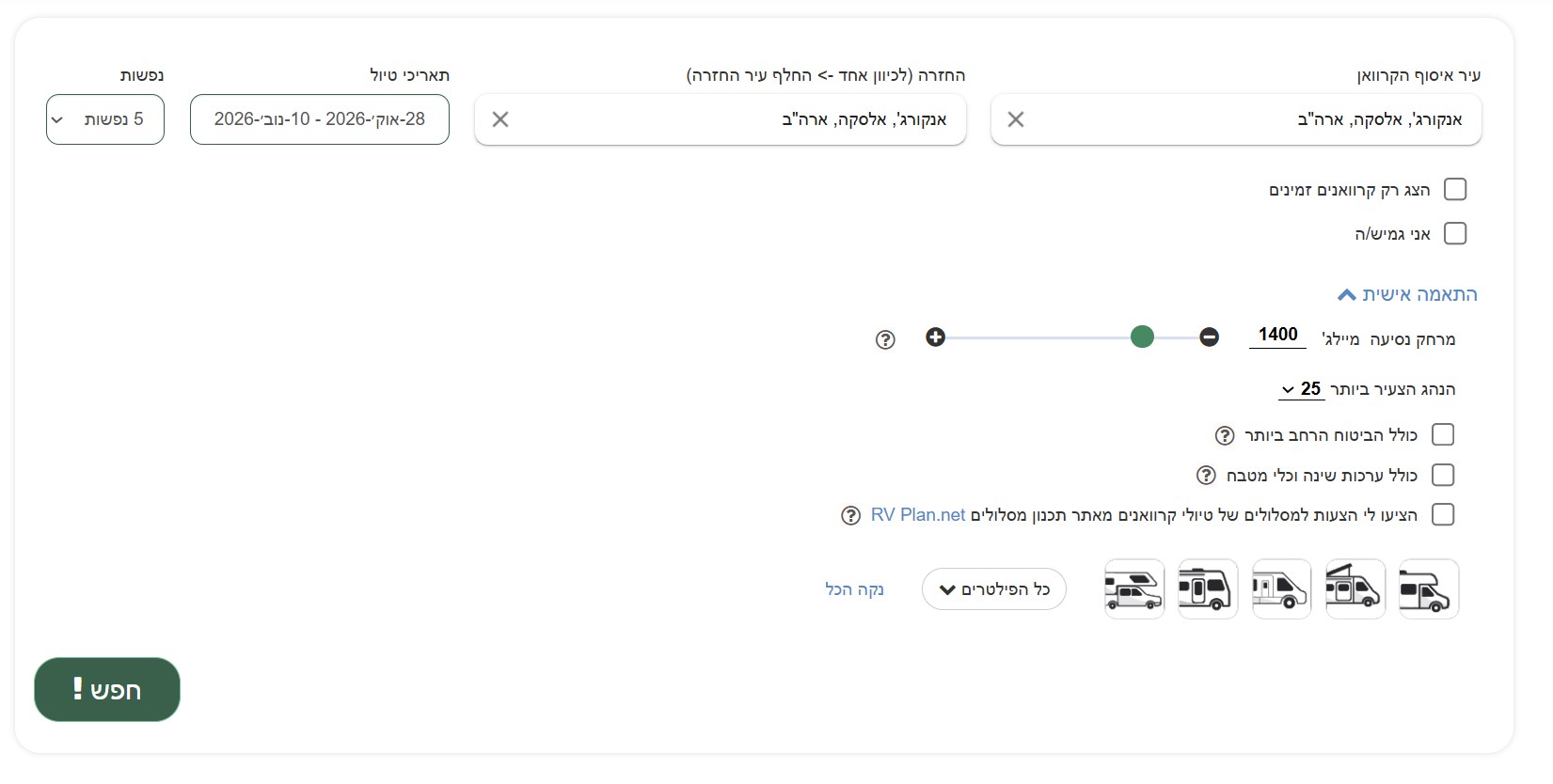
Task: Collapse the 'התאמה אישית' section
Action: point(1407,295)
